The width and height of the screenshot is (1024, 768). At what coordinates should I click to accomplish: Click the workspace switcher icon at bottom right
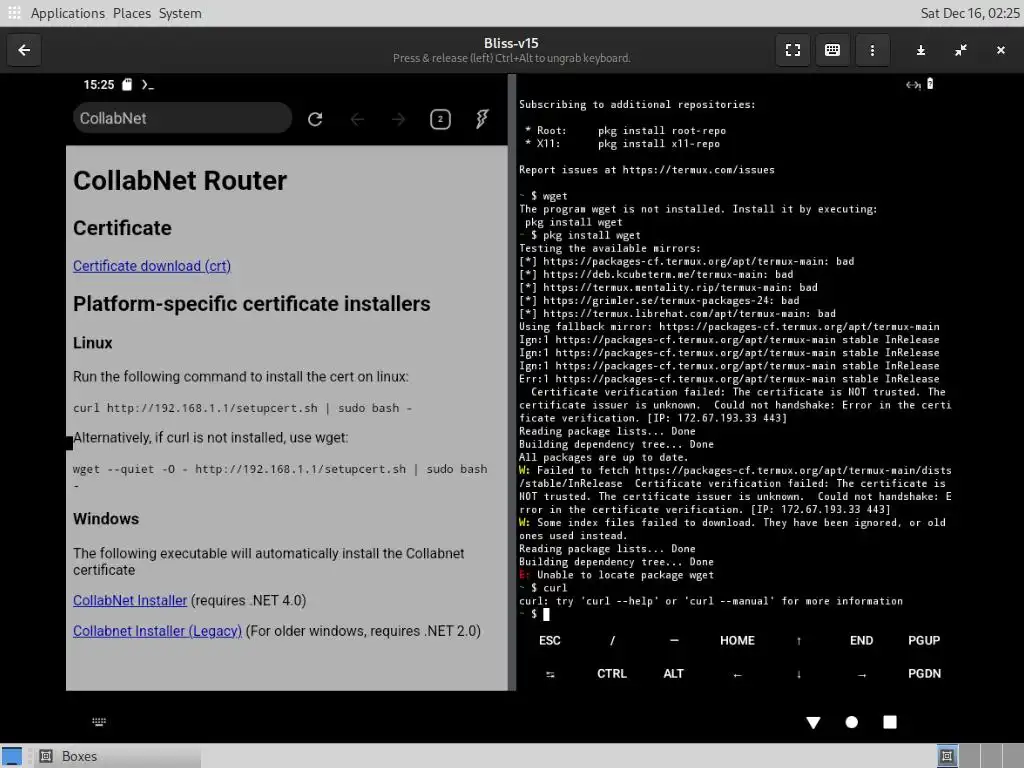(946, 756)
